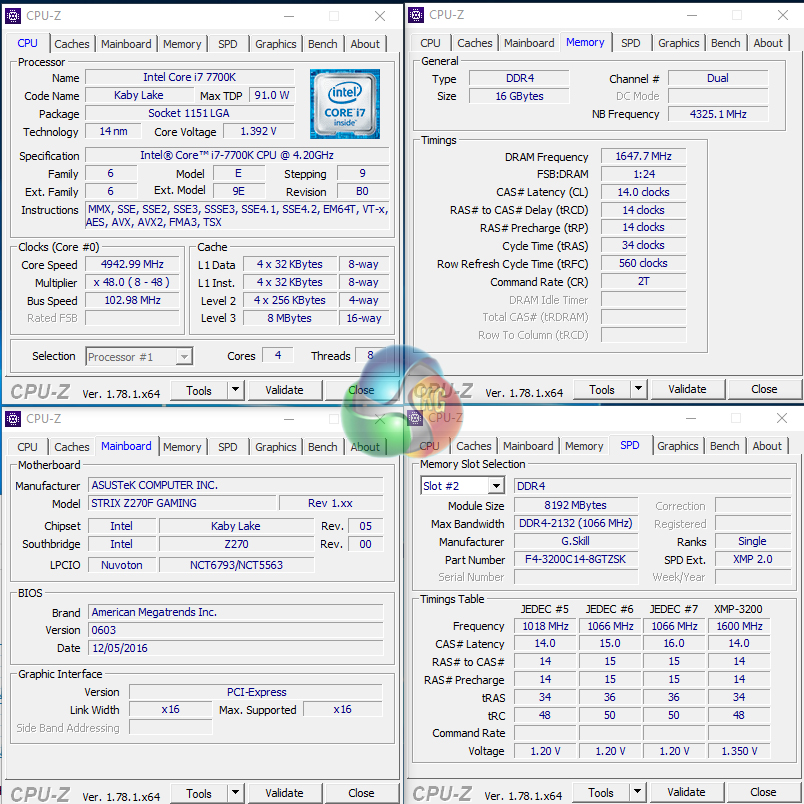
Task: Select Graphics tab in the motherboard info window
Action: (x=276, y=447)
